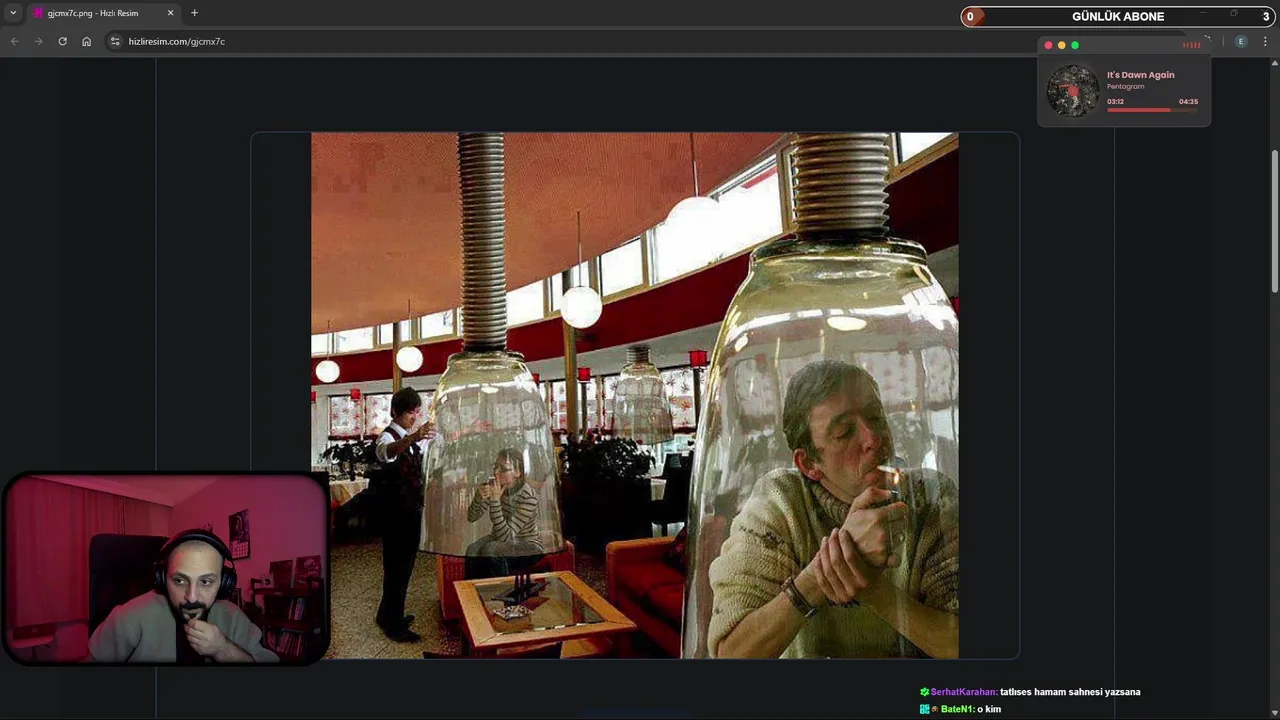Click chat message tatlıses hamam sahnesi yazsana
This screenshot has width=1280, height=720.
(x=1070, y=692)
